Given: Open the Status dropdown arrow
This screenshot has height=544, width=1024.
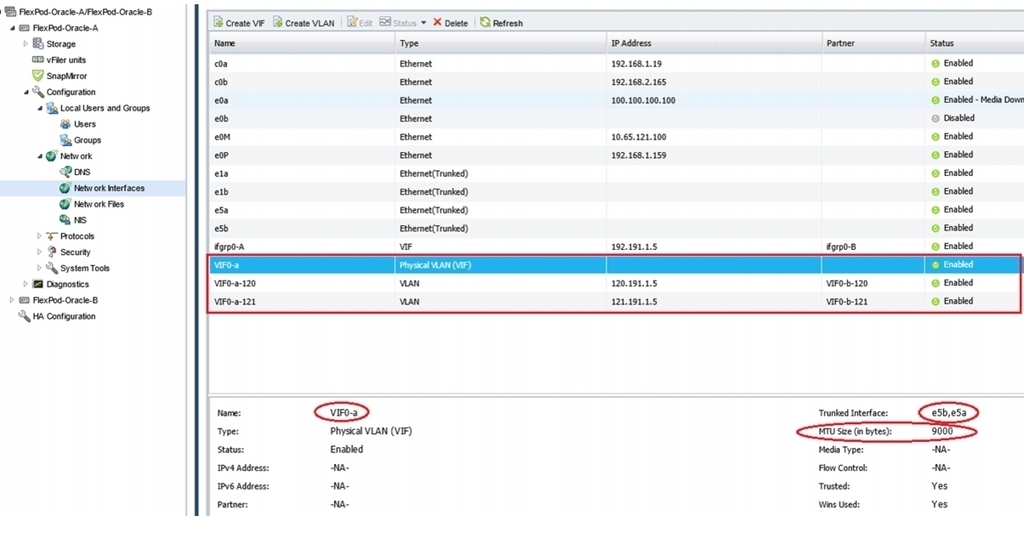Looking at the screenshot, I should pos(423,23).
